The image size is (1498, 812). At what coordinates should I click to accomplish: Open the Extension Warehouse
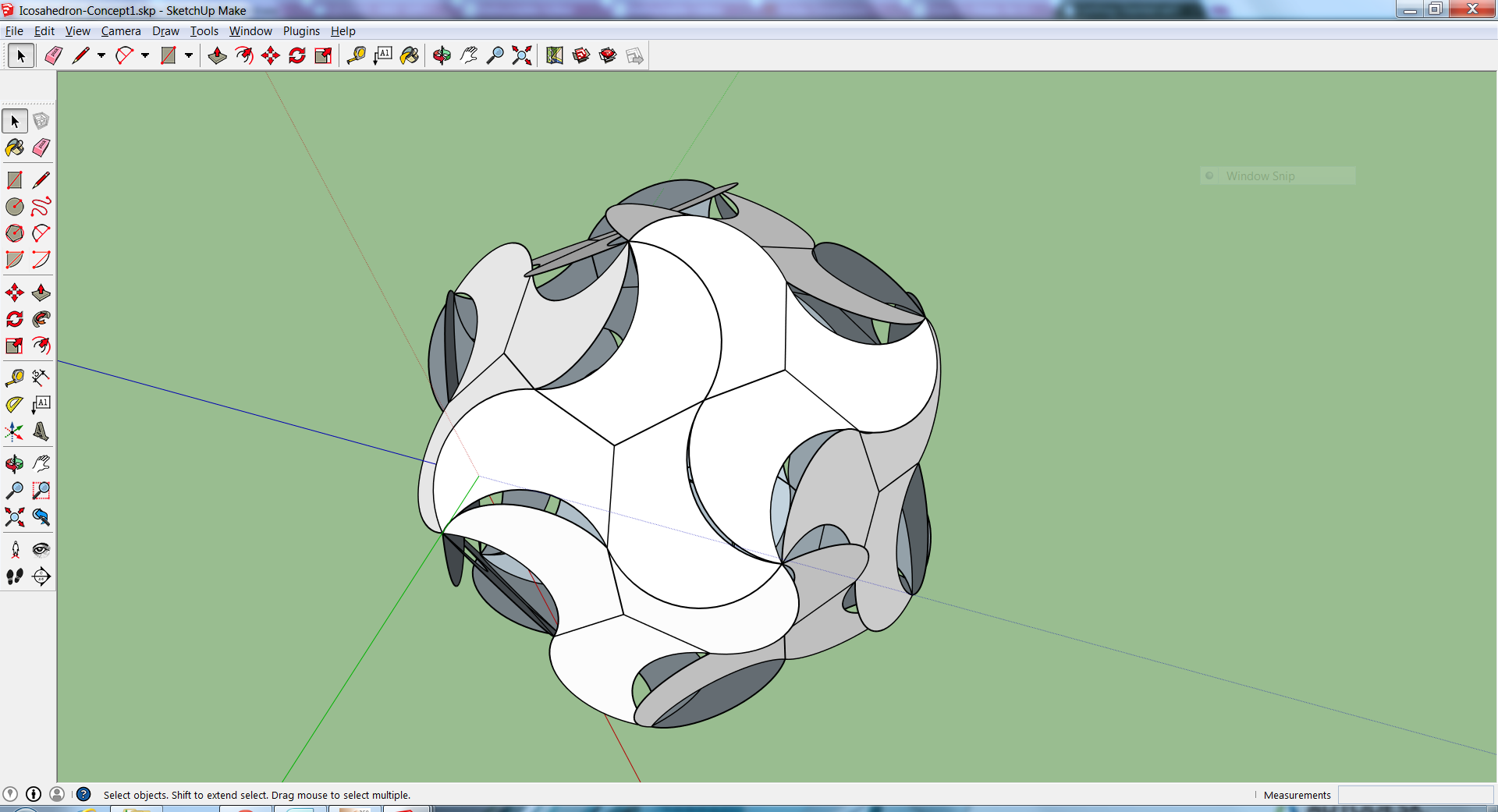(608, 55)
